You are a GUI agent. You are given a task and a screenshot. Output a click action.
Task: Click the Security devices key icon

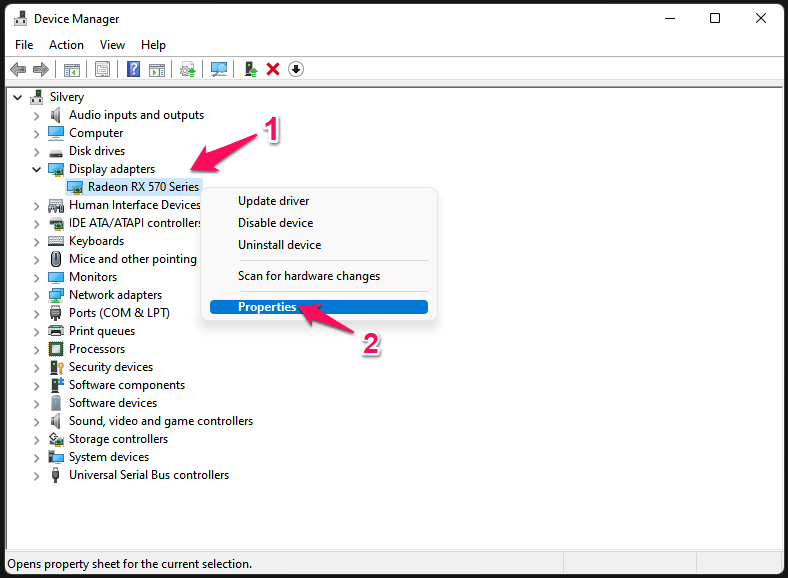point(56,367)
